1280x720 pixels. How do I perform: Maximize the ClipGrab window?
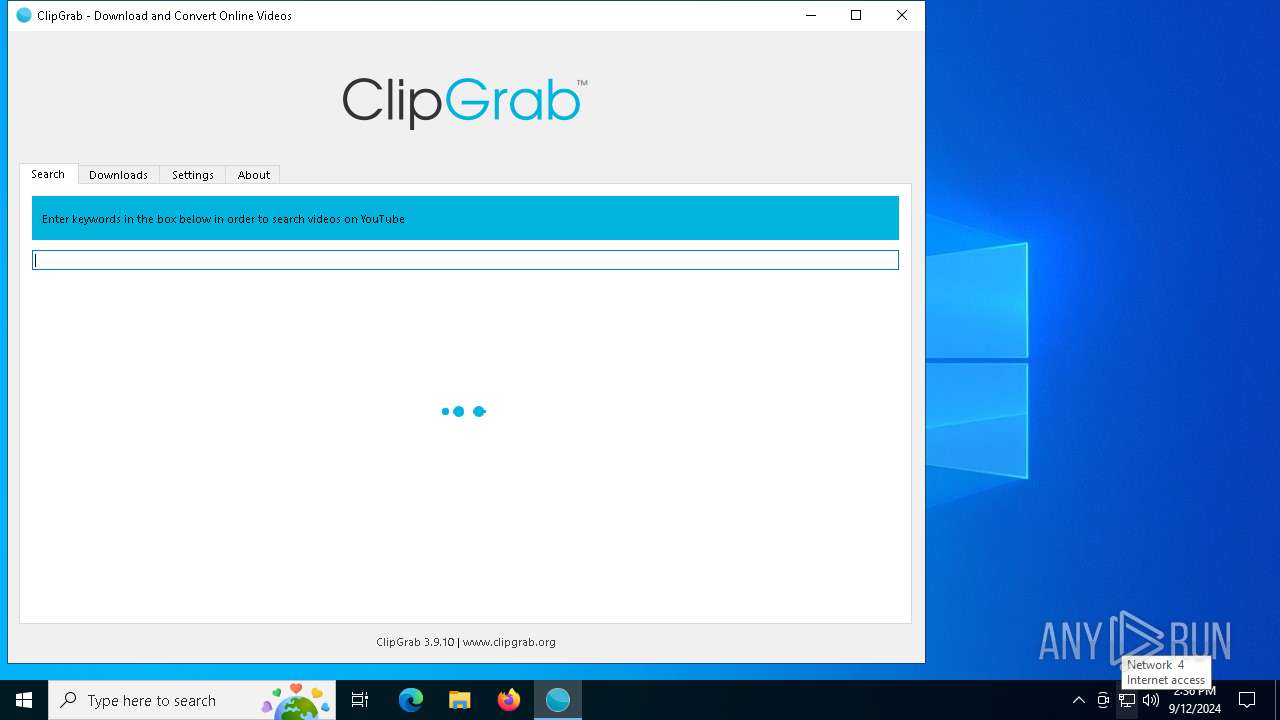coord(856,15)
